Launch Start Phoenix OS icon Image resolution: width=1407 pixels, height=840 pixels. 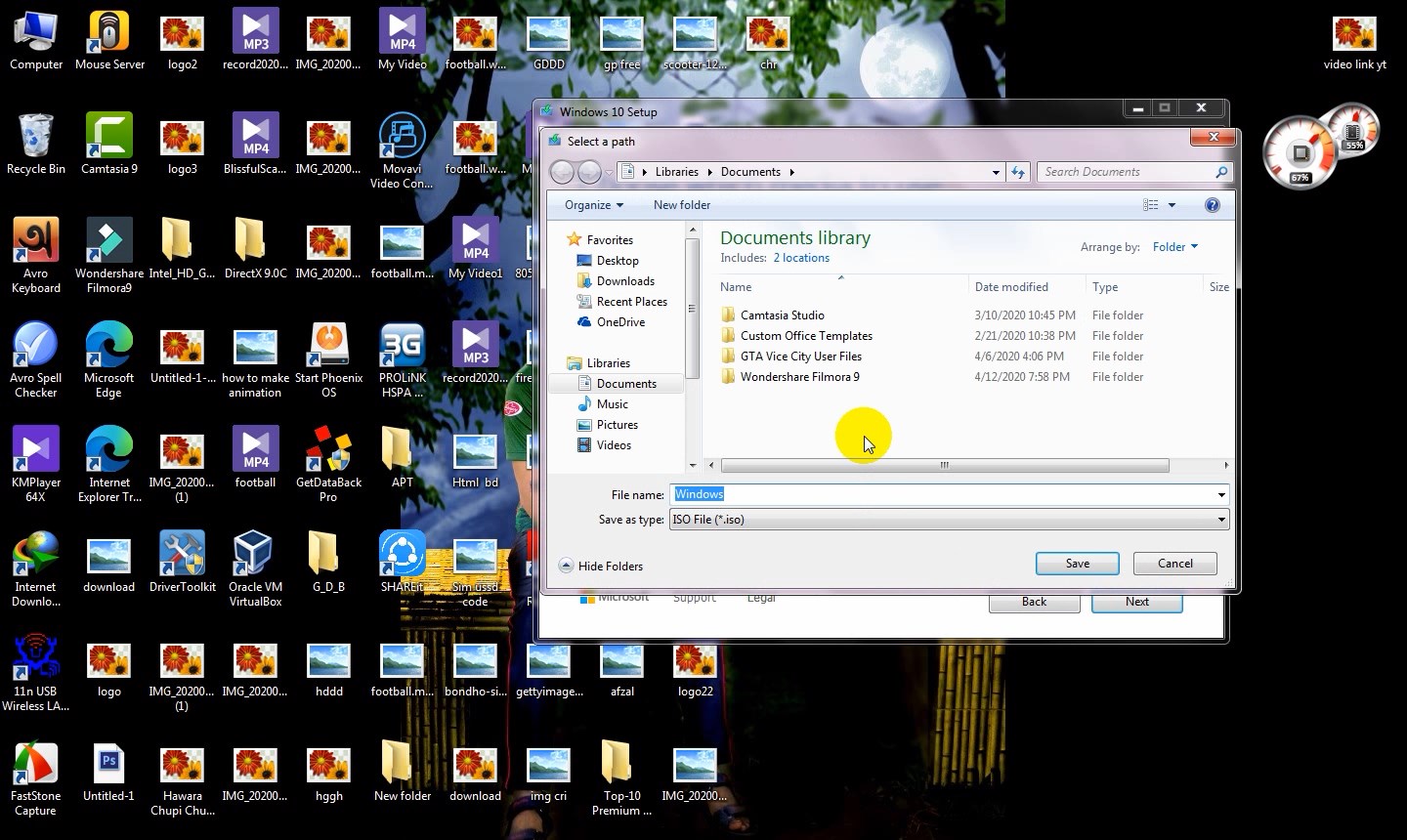point(329,360)
